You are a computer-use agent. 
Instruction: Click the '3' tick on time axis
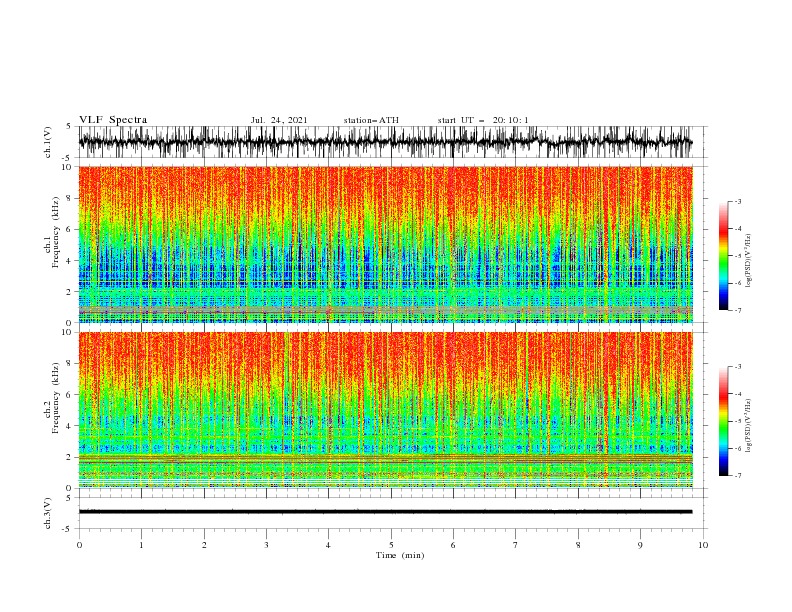tap(266, 545)
